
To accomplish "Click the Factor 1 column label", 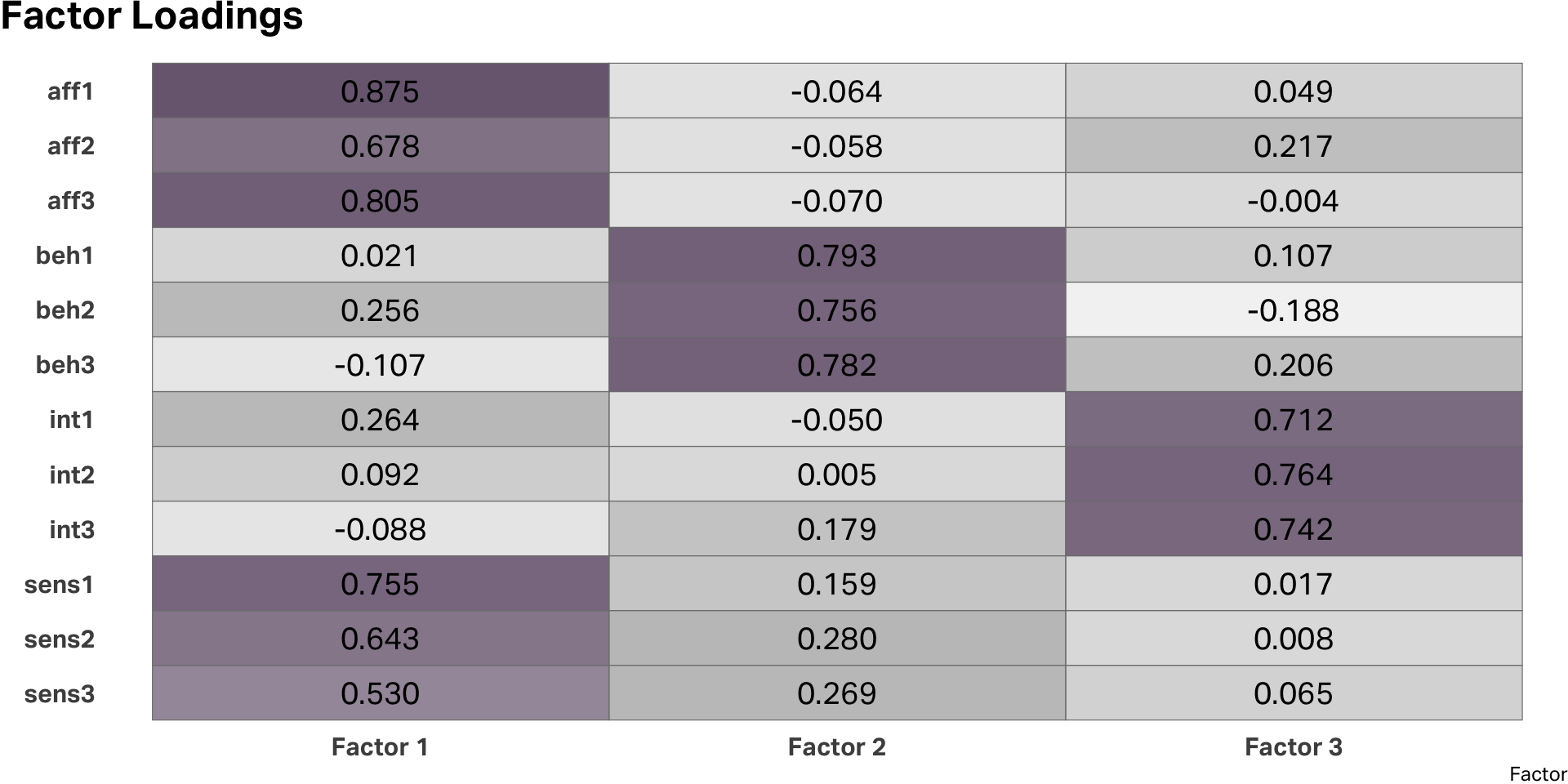I will 380,746.
